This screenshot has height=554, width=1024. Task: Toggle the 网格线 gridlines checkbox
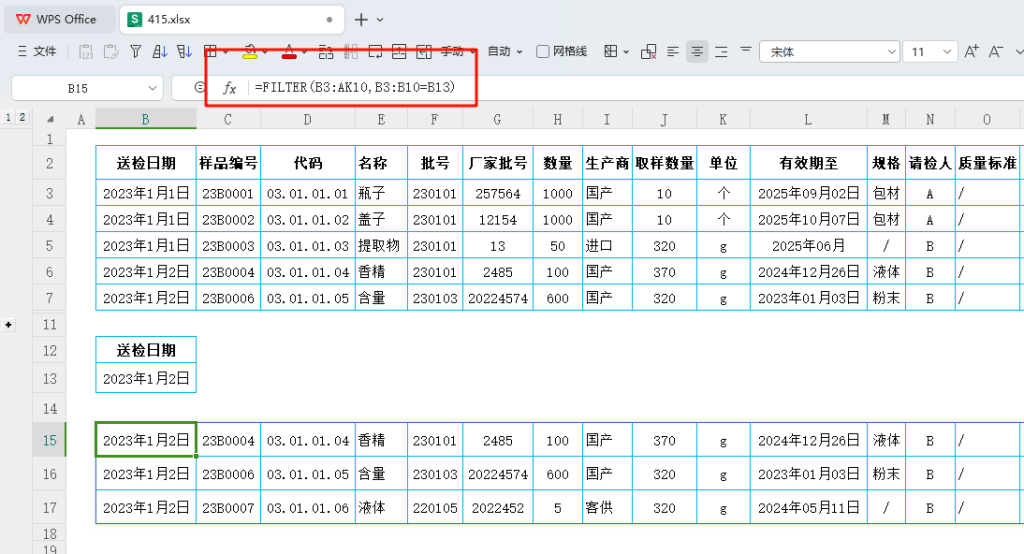542,52
